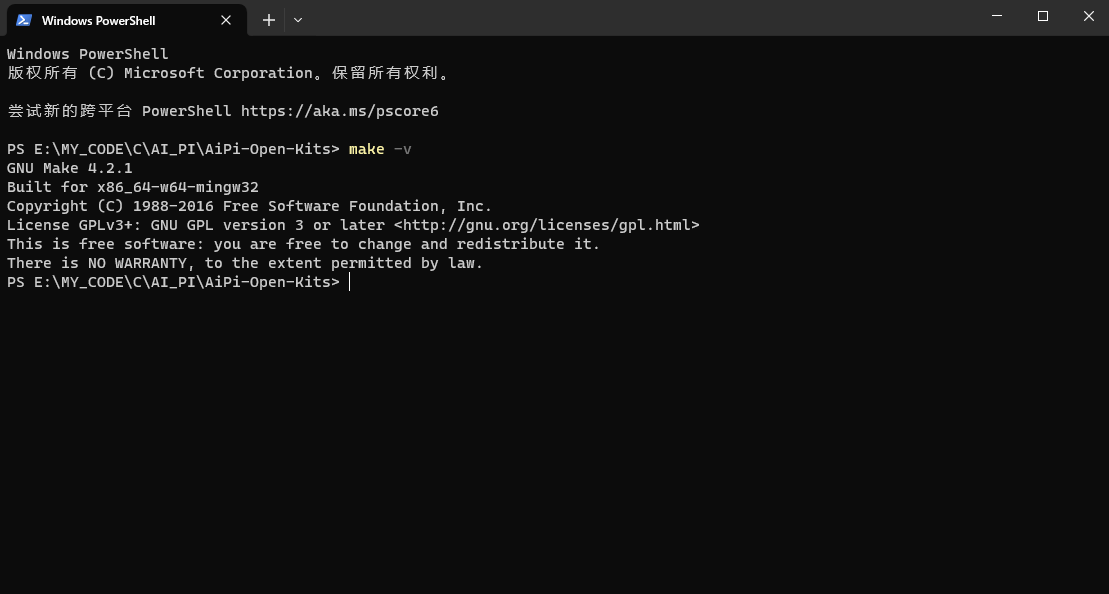
Task: Click the Free Software Foundation copyright line
Action: tap(249, 206)
